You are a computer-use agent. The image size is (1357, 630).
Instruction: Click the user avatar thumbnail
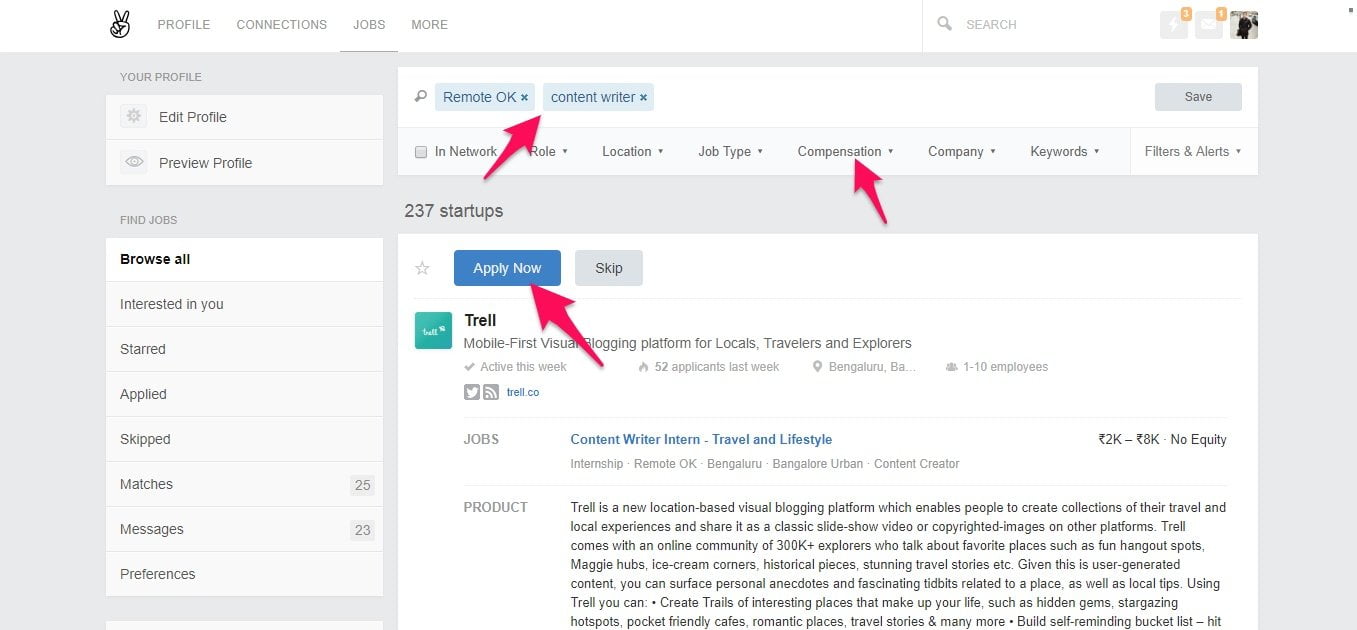click(1244, 25)
